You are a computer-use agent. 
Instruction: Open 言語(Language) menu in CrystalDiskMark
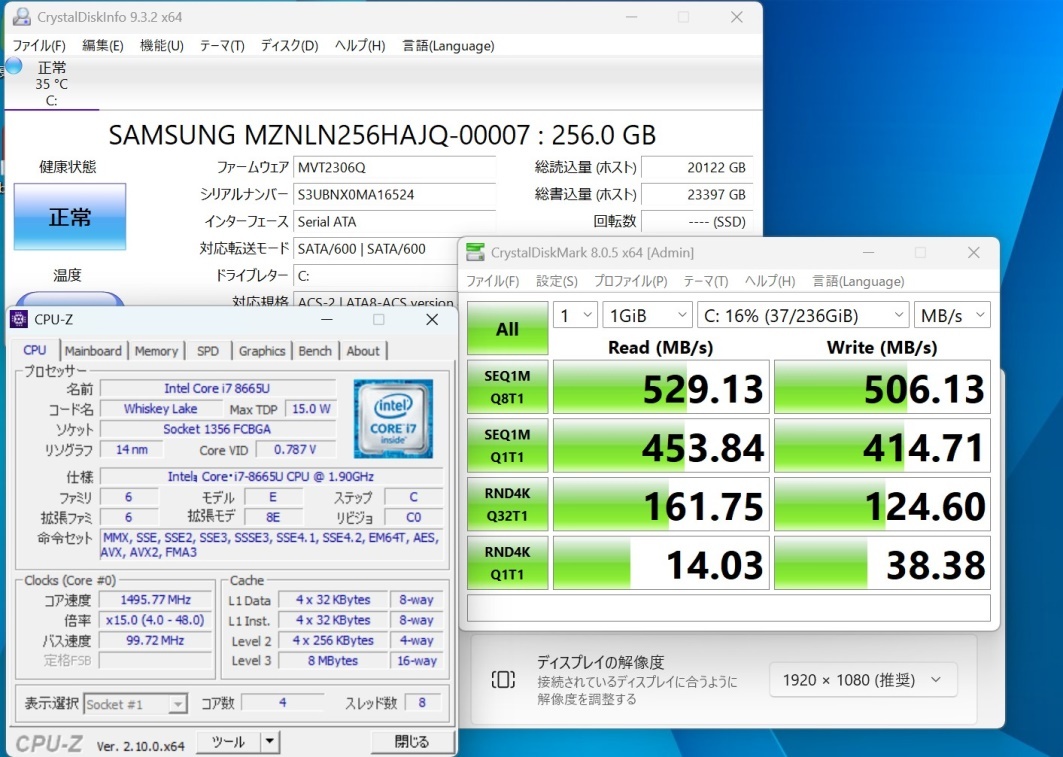click(x=858, y=281)
